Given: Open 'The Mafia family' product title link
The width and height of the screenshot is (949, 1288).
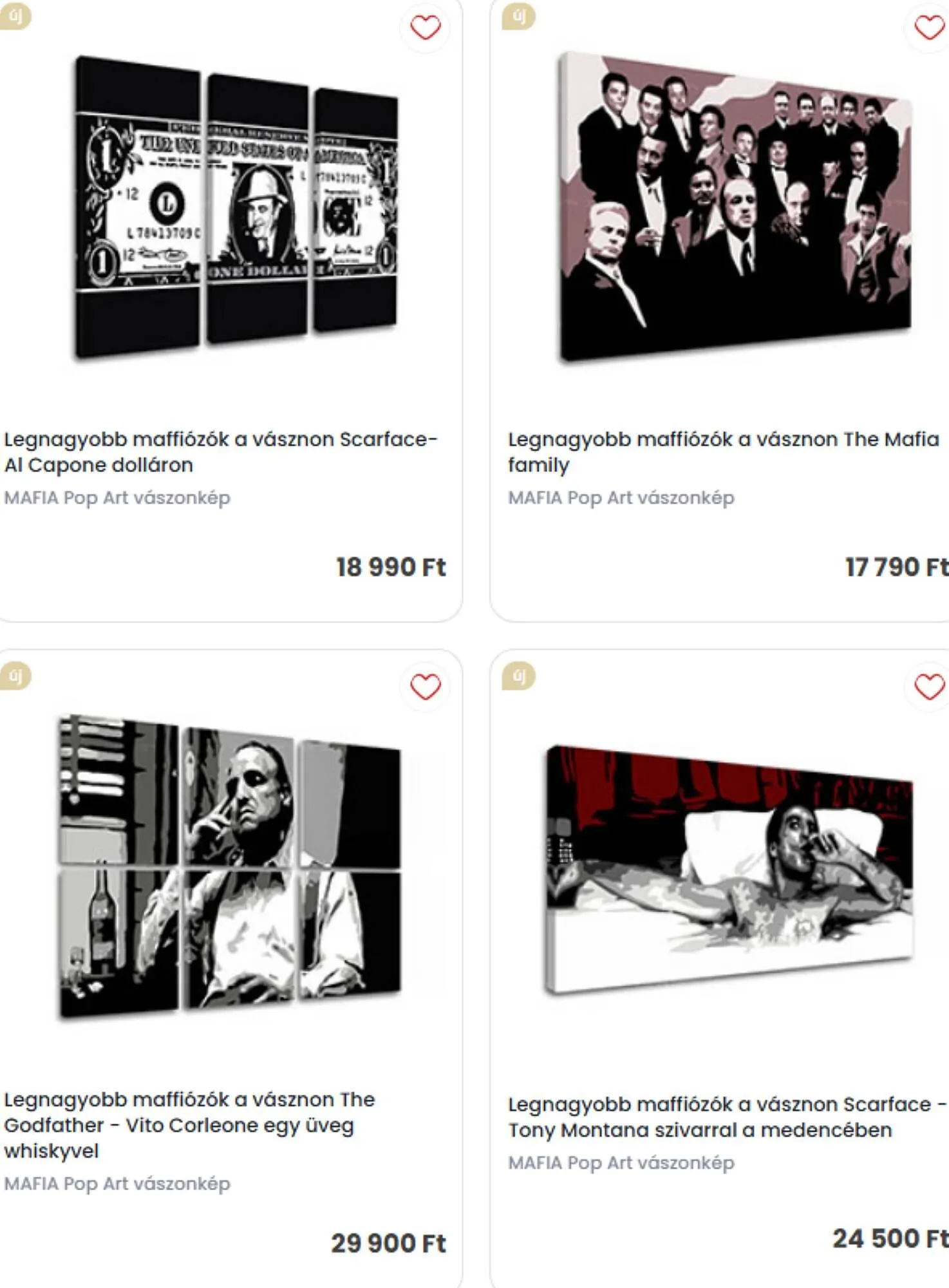Looking at the screenshot, I should tap(723, 452).
